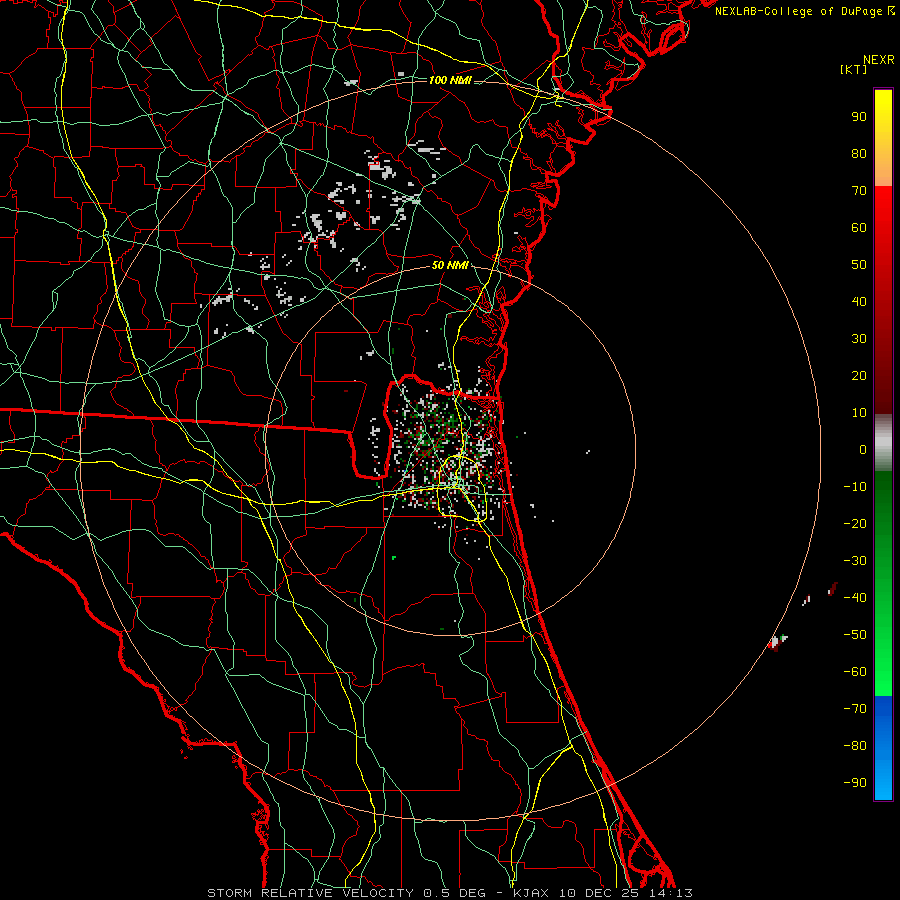The height and width of the screenshot is (900, 900).
Task: Click the -20 value on the velocity scale
Action: (x=855, y=523)
